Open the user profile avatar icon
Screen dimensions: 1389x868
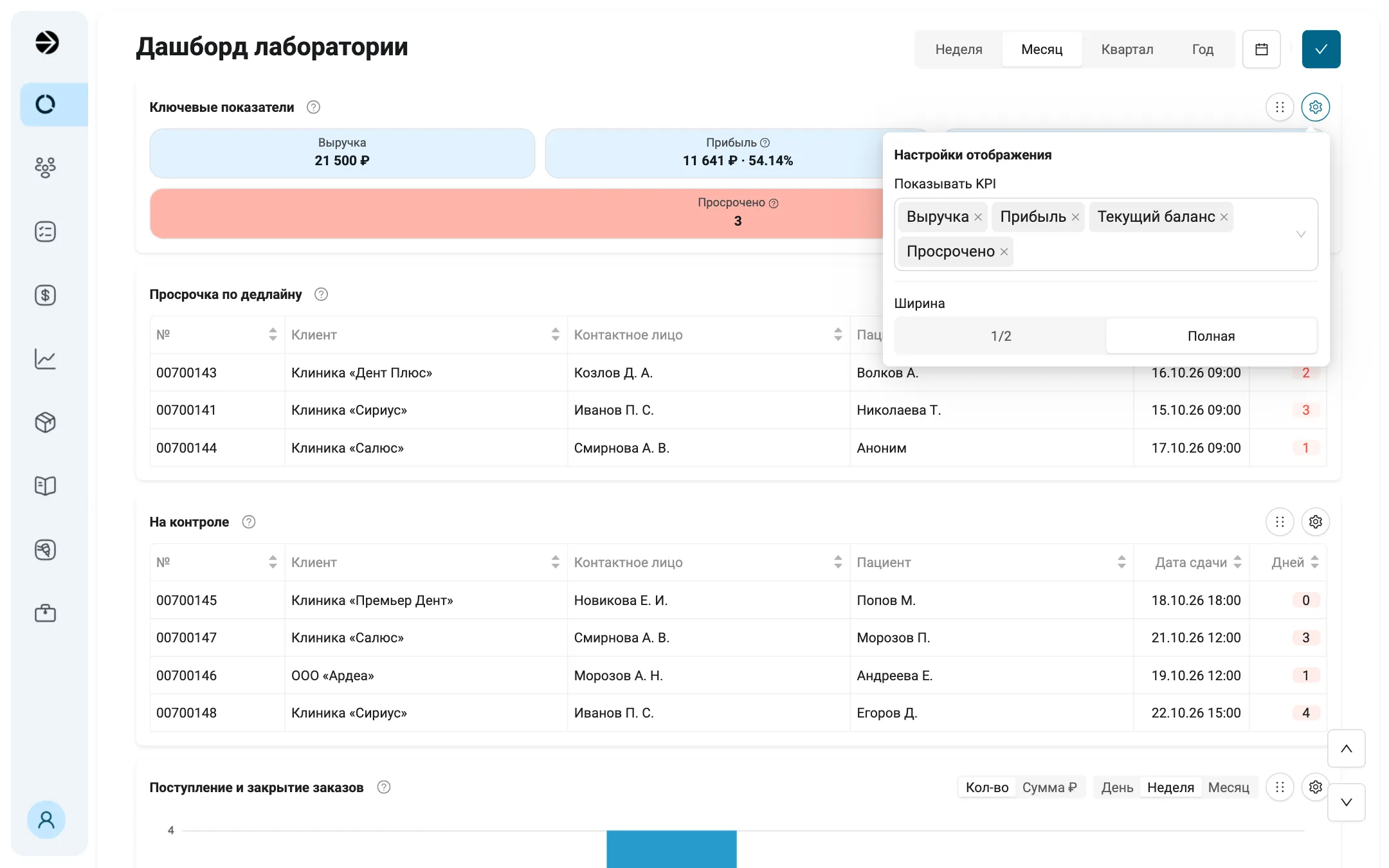[x=46, y=820]
